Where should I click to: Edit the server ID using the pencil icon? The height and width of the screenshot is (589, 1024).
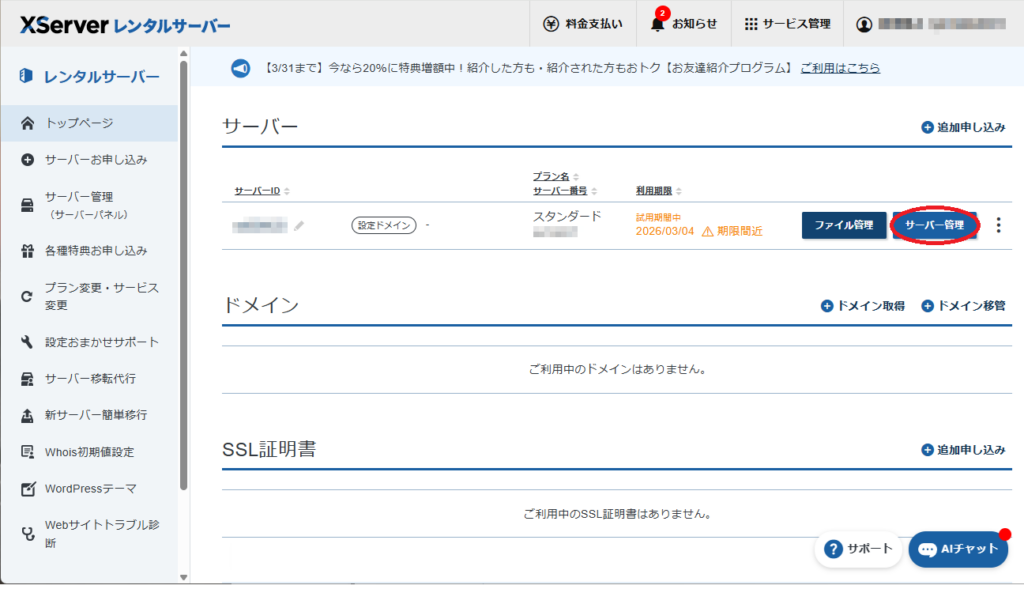(298, 226)
